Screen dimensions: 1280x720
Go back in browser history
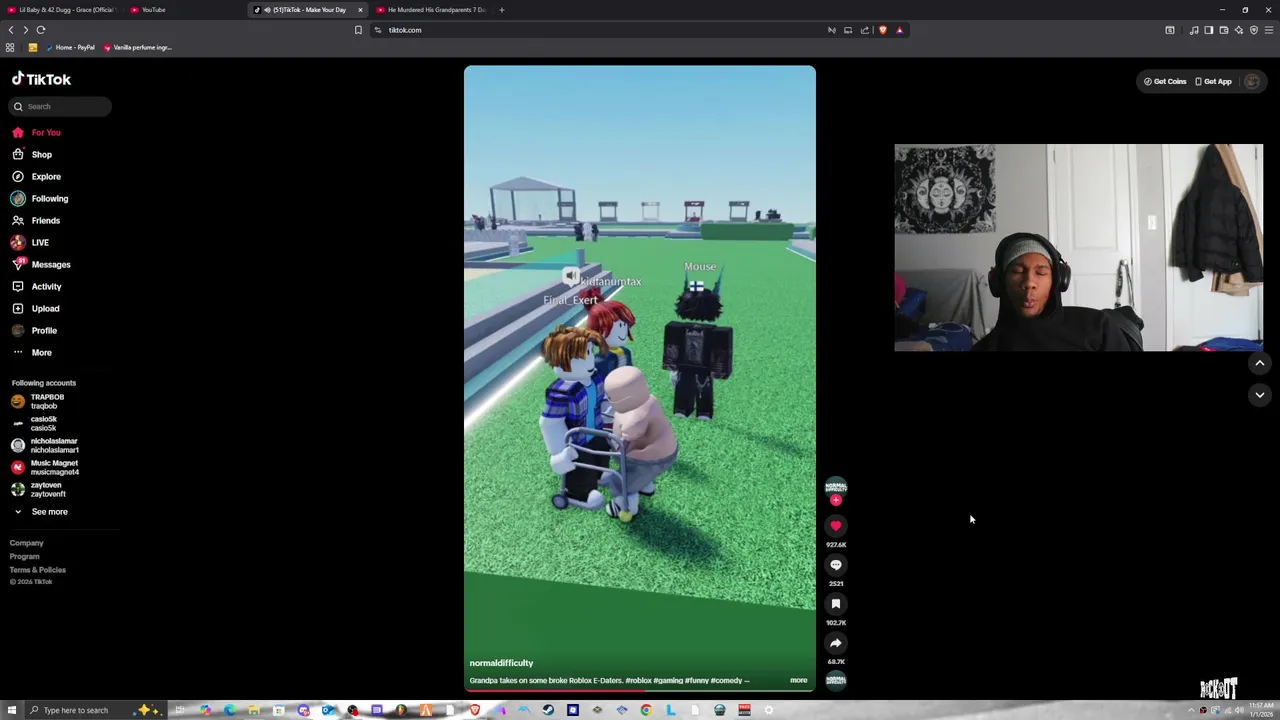click(11, 30)
